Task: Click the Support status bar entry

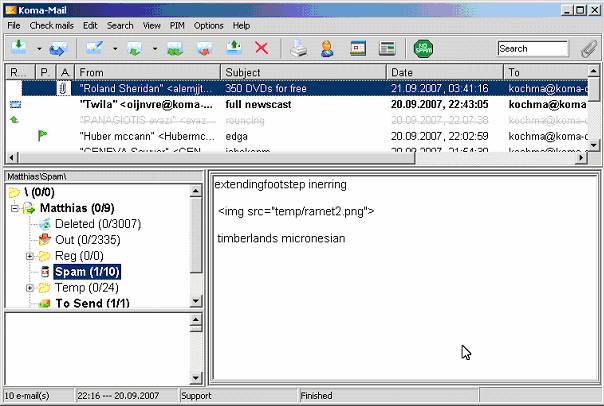Action: pos(196,396)
